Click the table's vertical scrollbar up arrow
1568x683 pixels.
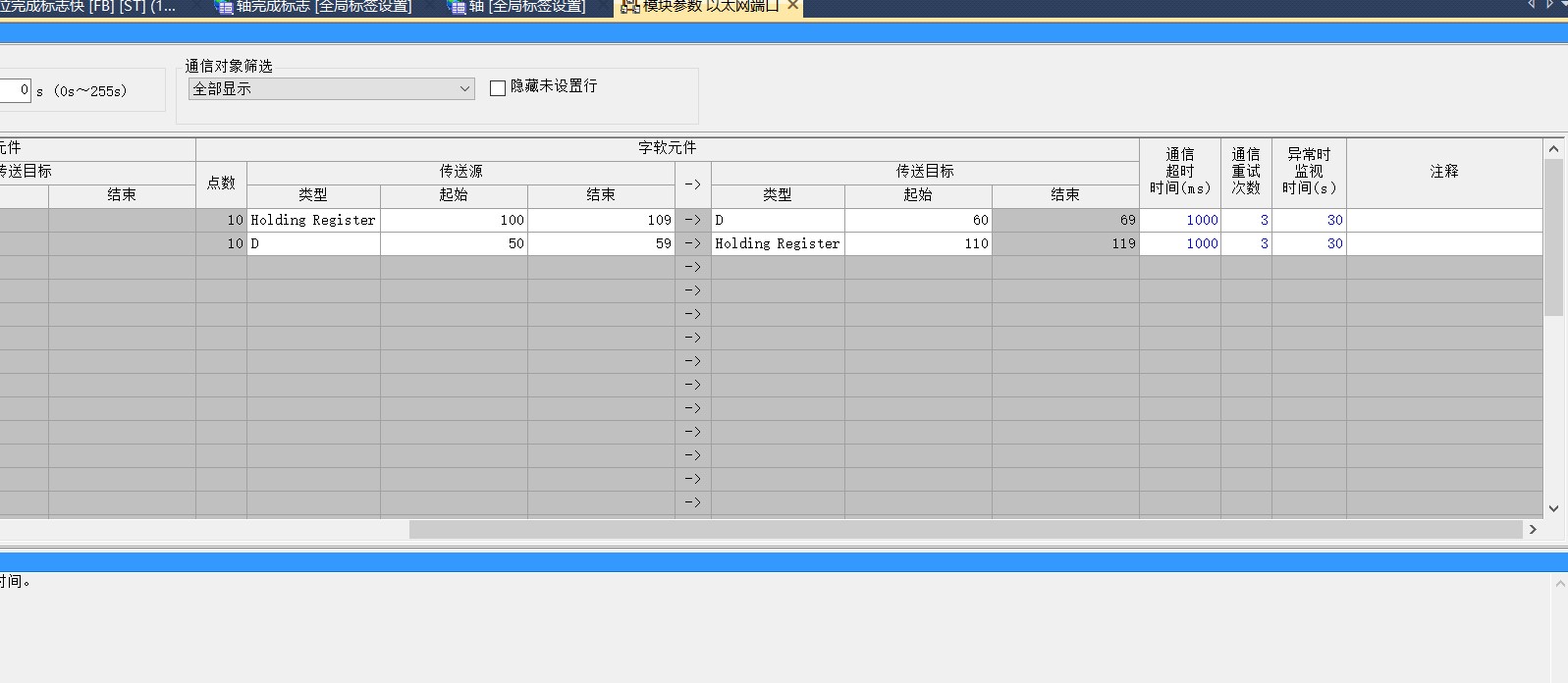pyautogui.click(x=1553, y=149)
